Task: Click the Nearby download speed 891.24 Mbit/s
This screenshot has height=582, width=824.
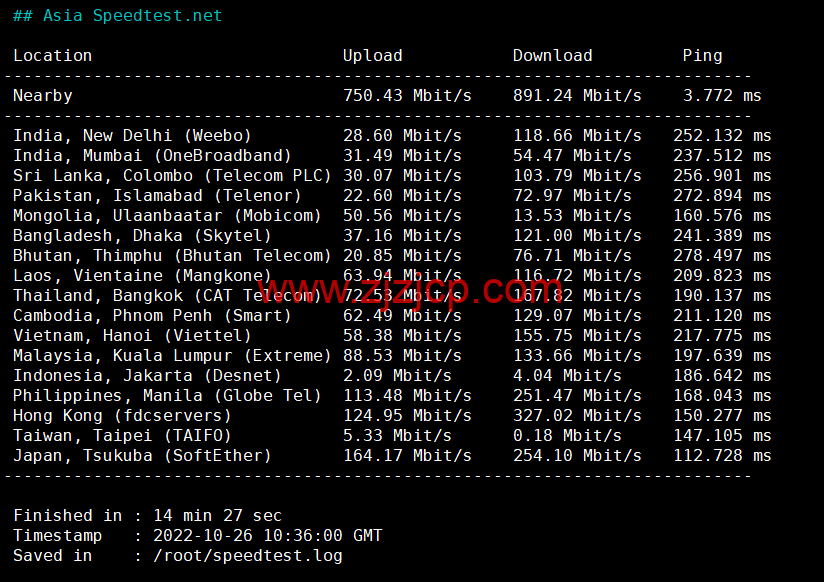Action: tap(577, 96)
